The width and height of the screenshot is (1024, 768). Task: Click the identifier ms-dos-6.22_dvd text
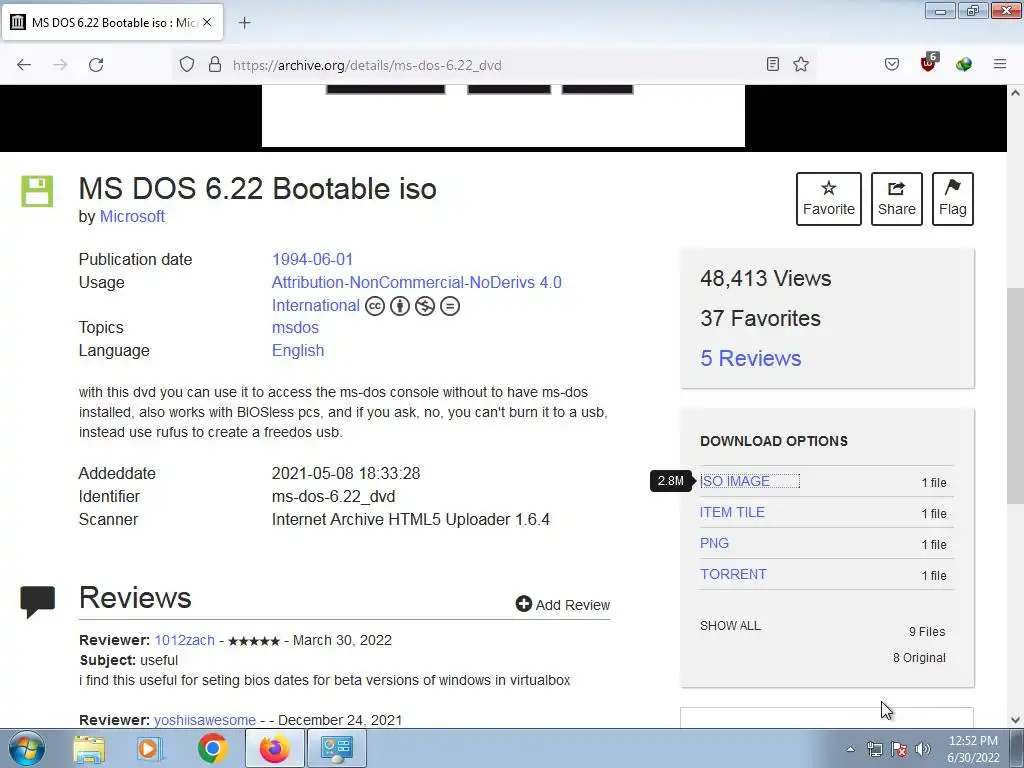point(333,496)
